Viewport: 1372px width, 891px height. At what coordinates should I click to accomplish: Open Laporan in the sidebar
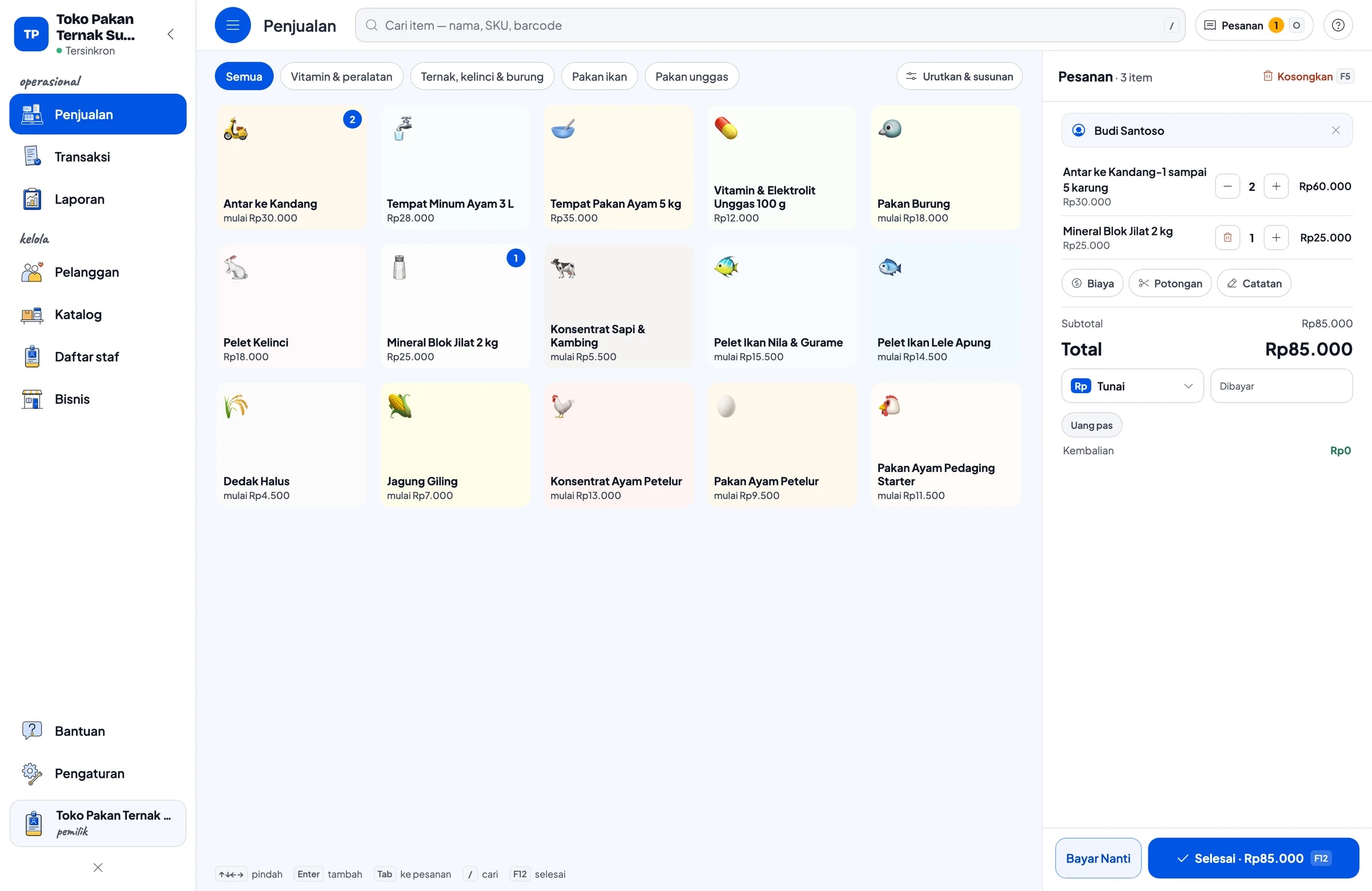(x=97, y=199)
